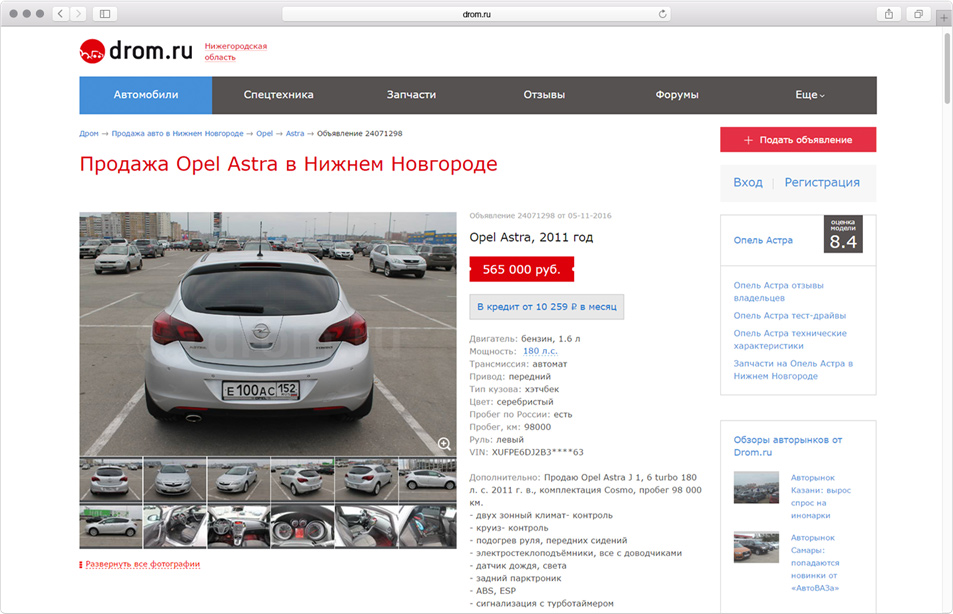Image resolution: width=953 pixels, height=614 pixels.
Task: Click the drom.ru address bar
Action: pos(476,13)
